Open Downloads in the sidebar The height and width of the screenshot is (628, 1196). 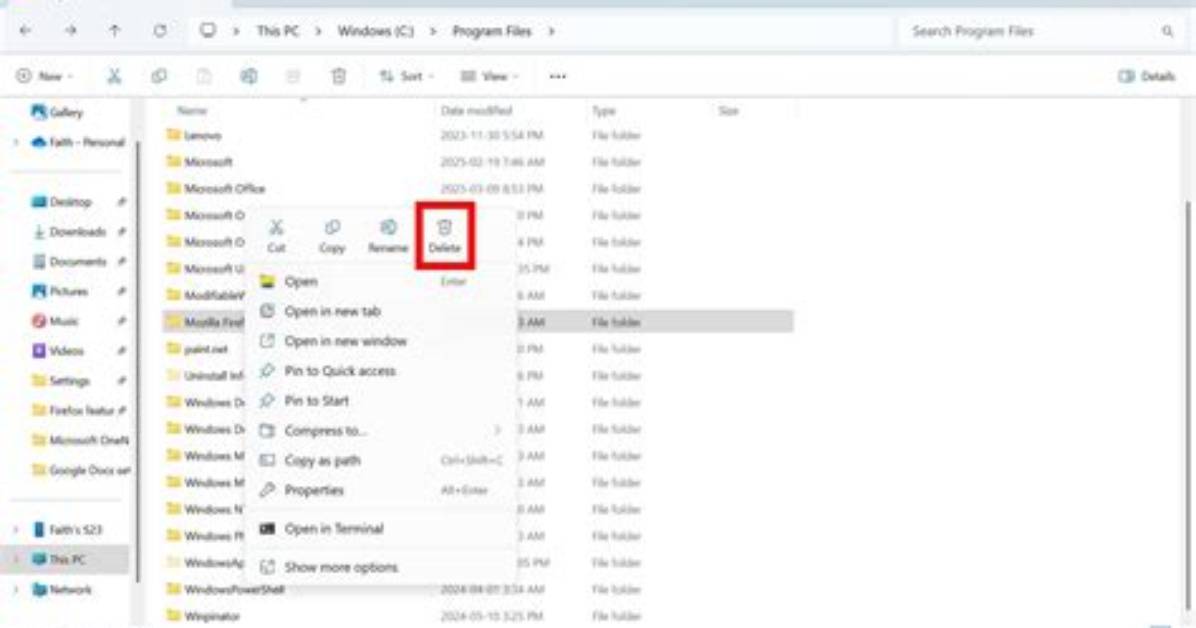(69, 231)
